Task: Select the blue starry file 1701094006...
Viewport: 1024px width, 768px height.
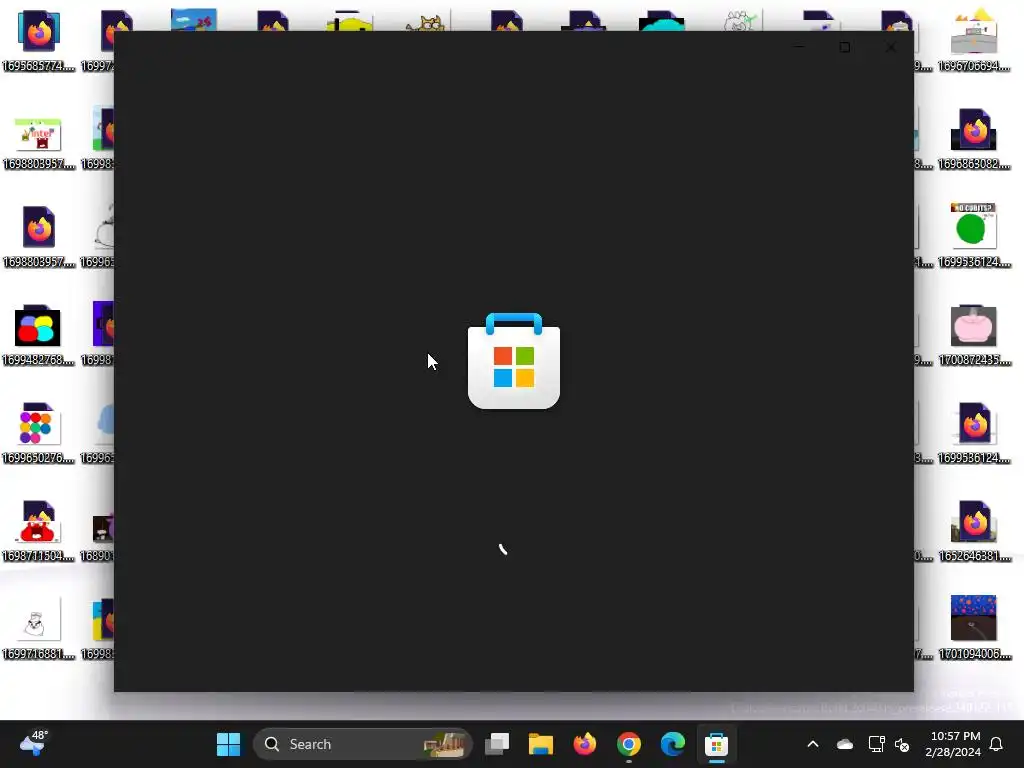Action: click(x=974, y=628)
